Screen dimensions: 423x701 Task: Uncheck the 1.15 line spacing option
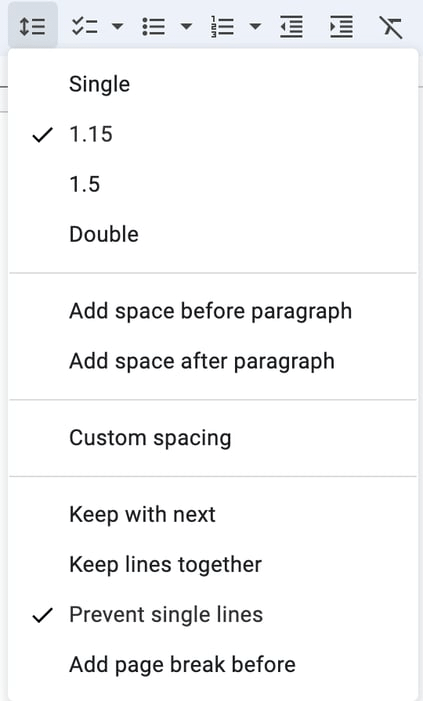click(x=213, y=134)
